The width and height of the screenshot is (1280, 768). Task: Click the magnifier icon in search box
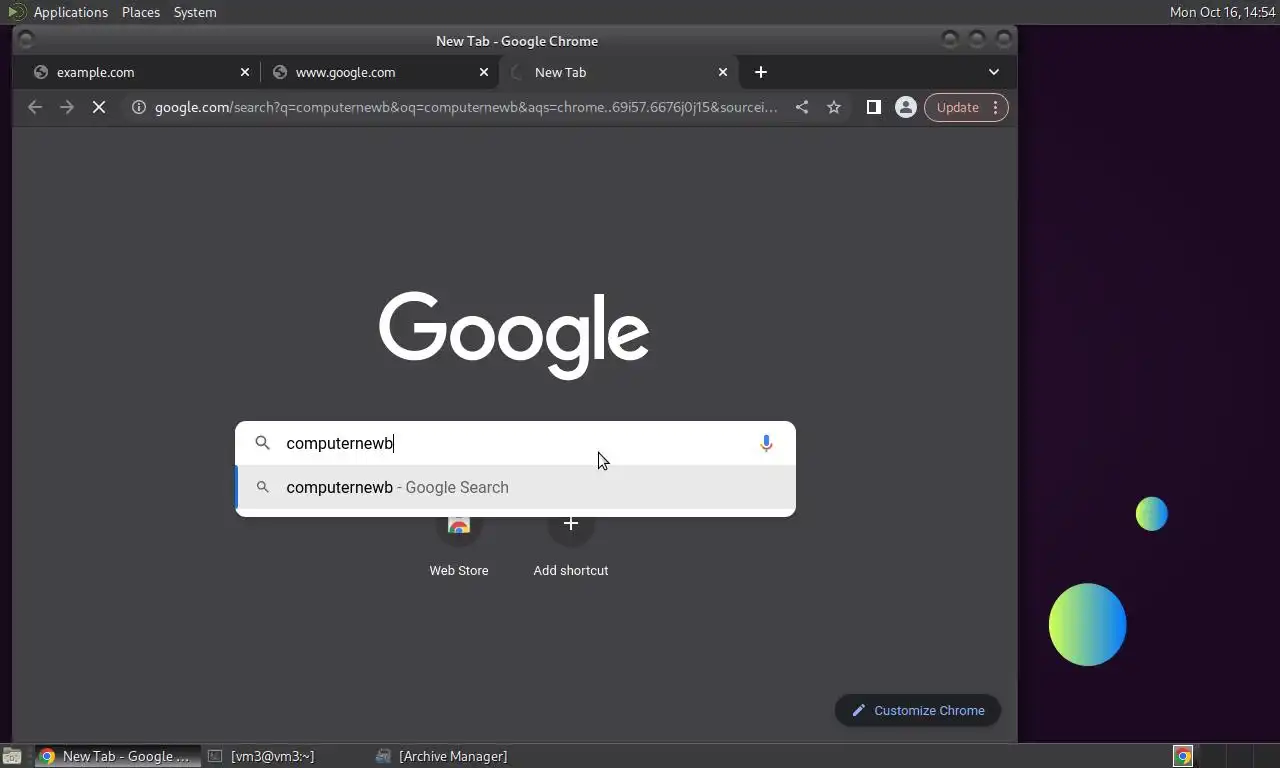(262, 443)
